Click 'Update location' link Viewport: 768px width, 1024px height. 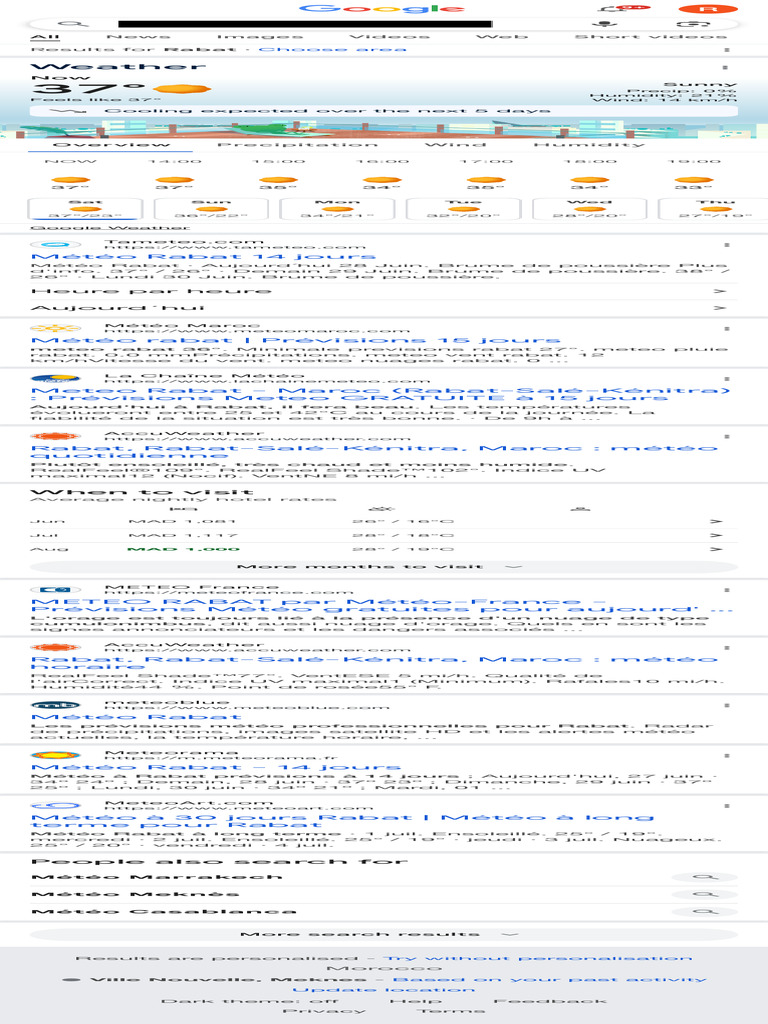click(x=384, y=990)
